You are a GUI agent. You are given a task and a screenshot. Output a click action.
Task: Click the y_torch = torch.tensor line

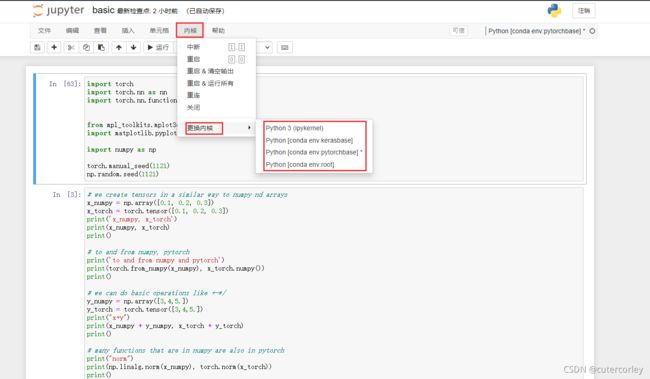[x=145, y=309]
